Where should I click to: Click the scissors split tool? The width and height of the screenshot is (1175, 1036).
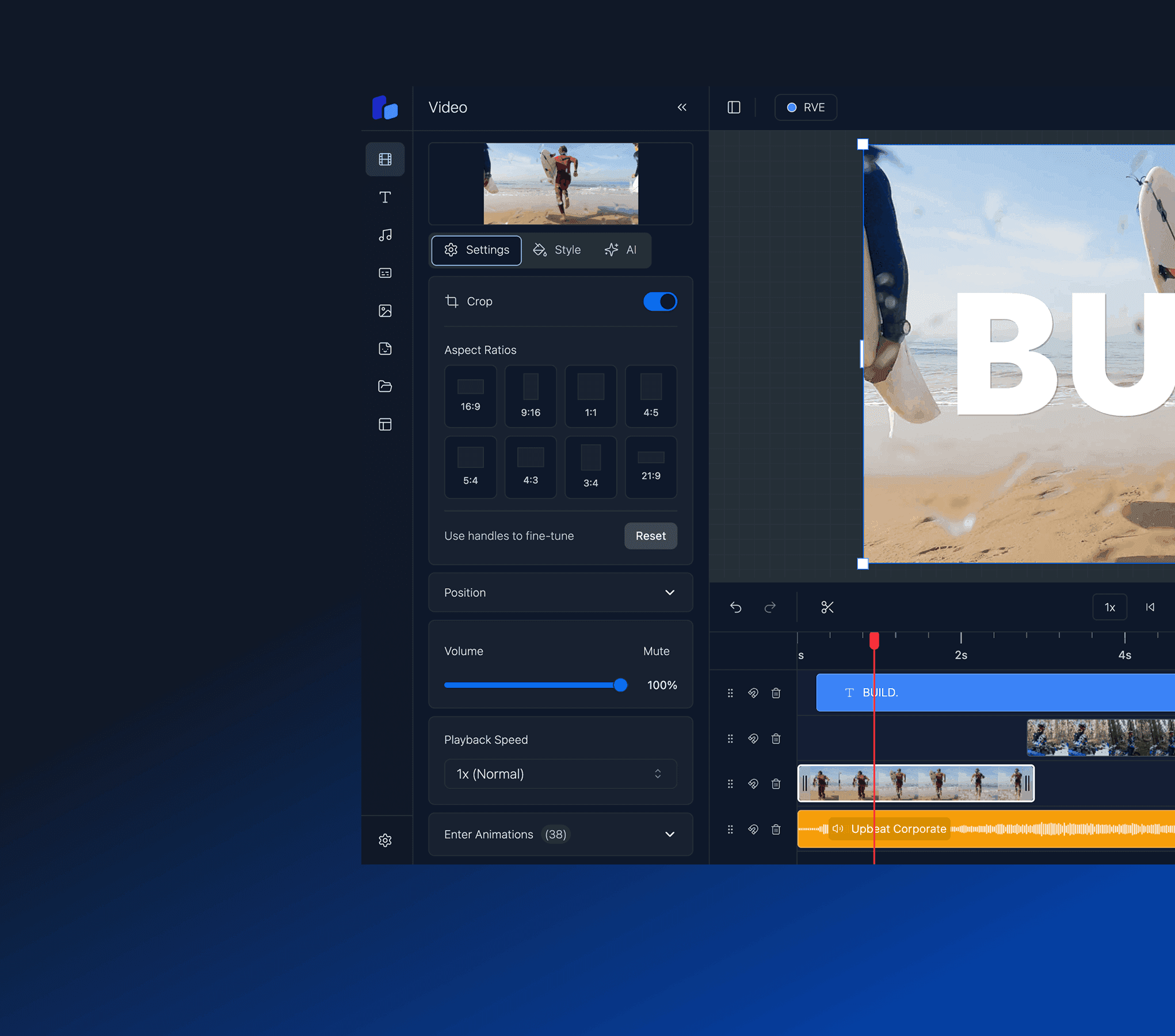[x=827, y=607]
